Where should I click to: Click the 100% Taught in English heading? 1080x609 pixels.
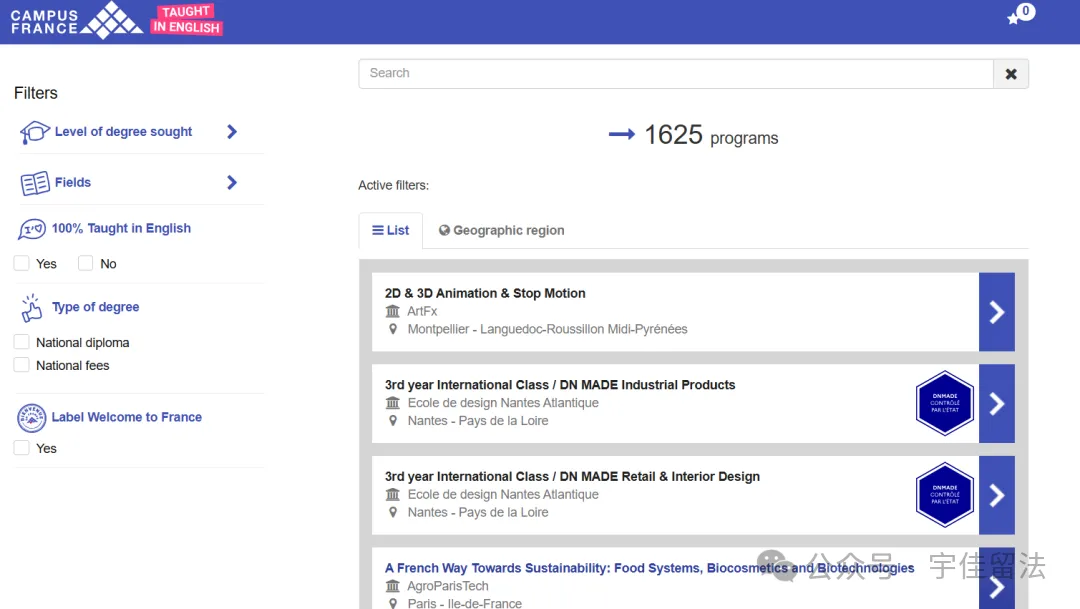pos(121,229)
